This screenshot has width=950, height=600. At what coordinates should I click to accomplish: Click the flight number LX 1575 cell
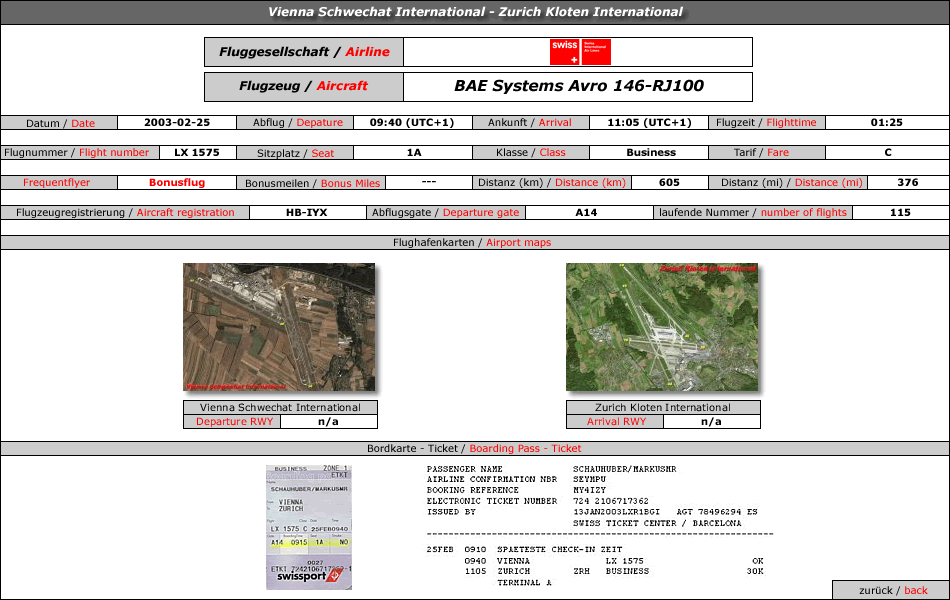pyautogui.click(x=197, y=153)
